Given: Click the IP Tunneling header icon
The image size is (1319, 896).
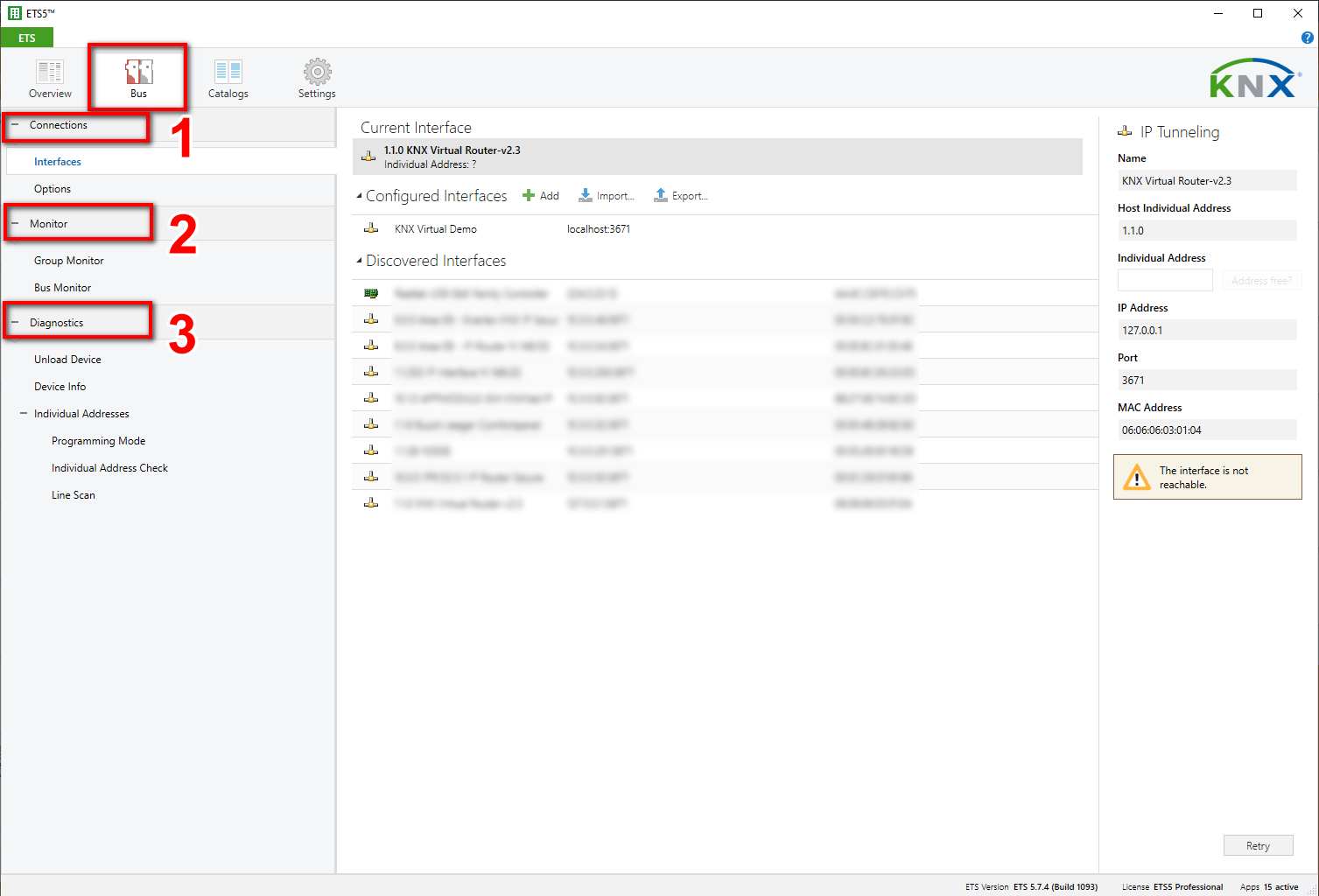Looking at the screenshot, I should [1125, 131].
